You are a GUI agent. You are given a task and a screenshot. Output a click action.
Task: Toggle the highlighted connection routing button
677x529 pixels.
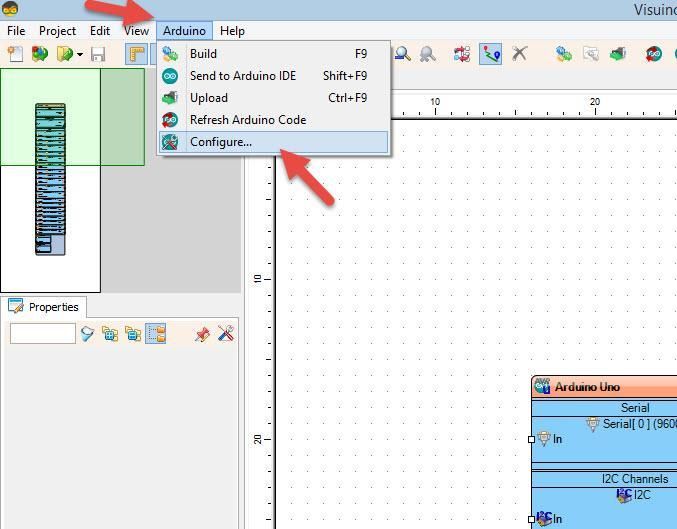[x=490, y=54]
